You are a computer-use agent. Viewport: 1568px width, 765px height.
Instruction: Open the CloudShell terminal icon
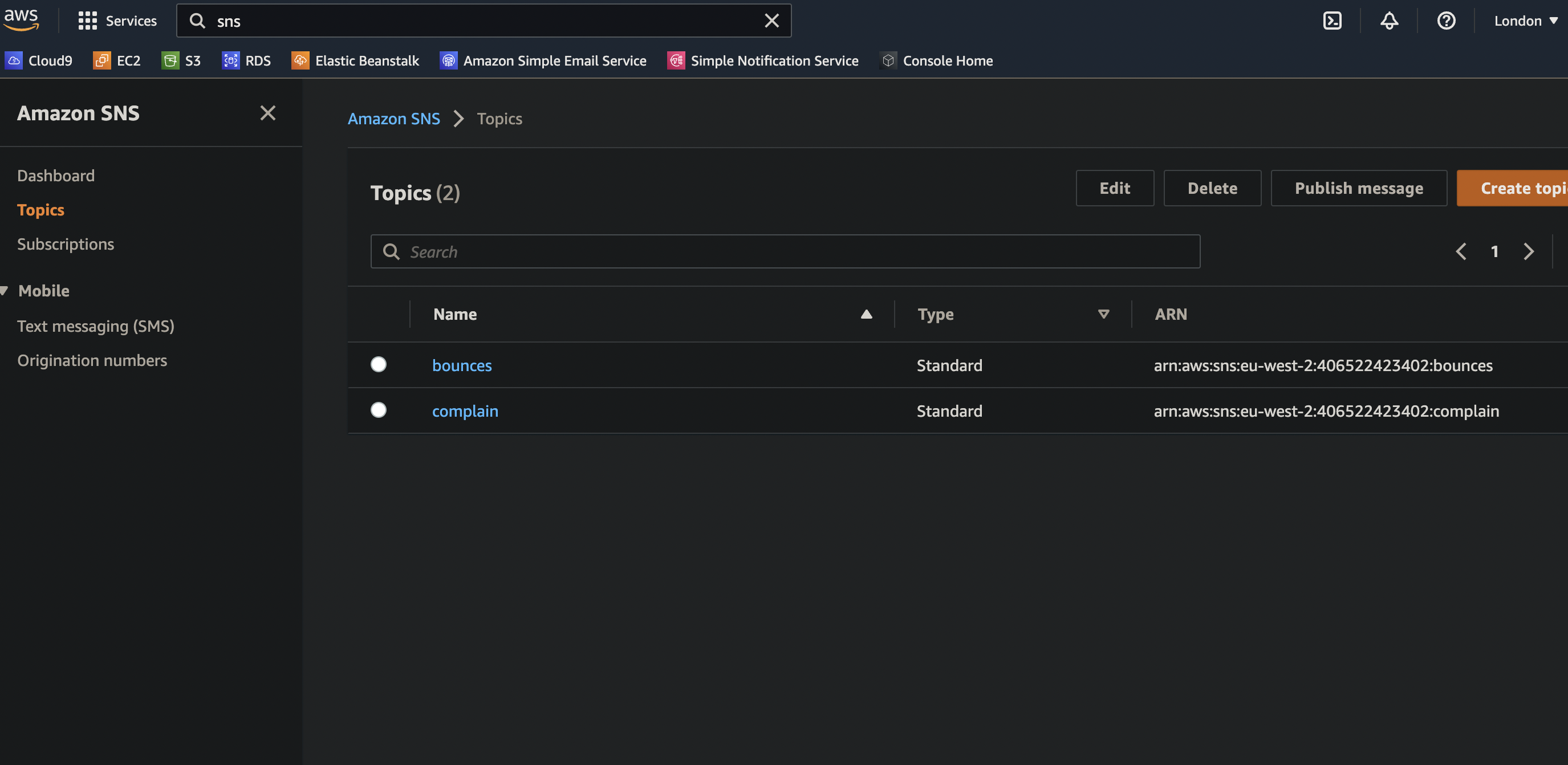(x=1332, y=21)
